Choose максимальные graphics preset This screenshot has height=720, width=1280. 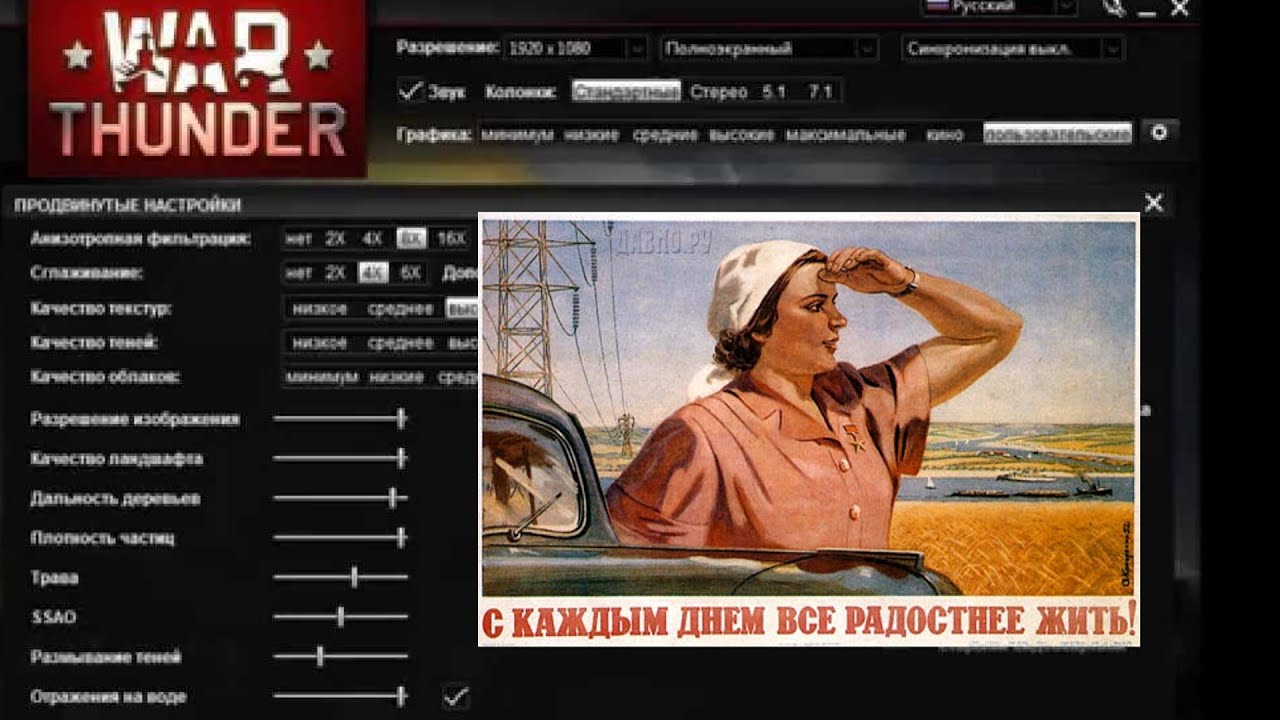(845, 134)
